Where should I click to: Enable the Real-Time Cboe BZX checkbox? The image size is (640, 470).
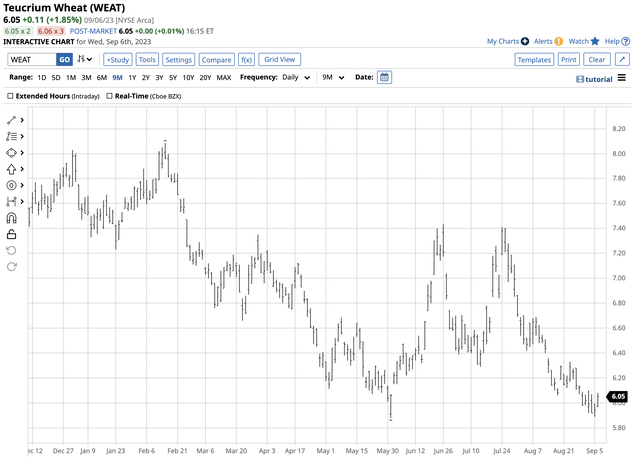pyautogui.click(x=109, y=96)
